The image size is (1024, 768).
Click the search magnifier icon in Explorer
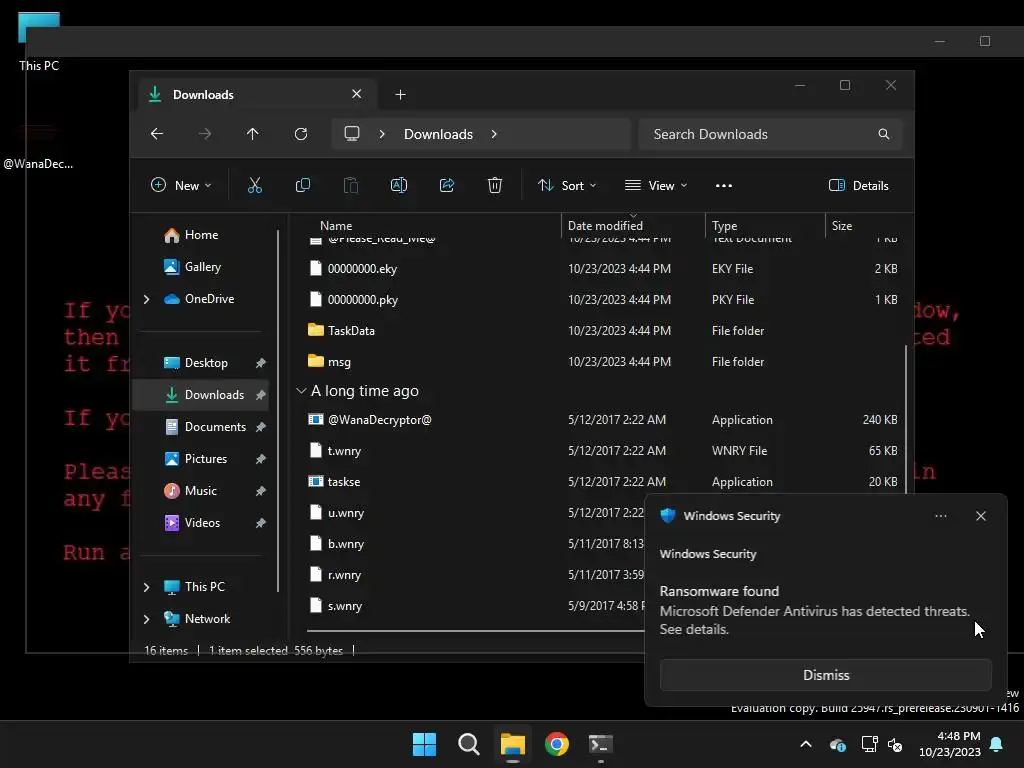(884, 134)
